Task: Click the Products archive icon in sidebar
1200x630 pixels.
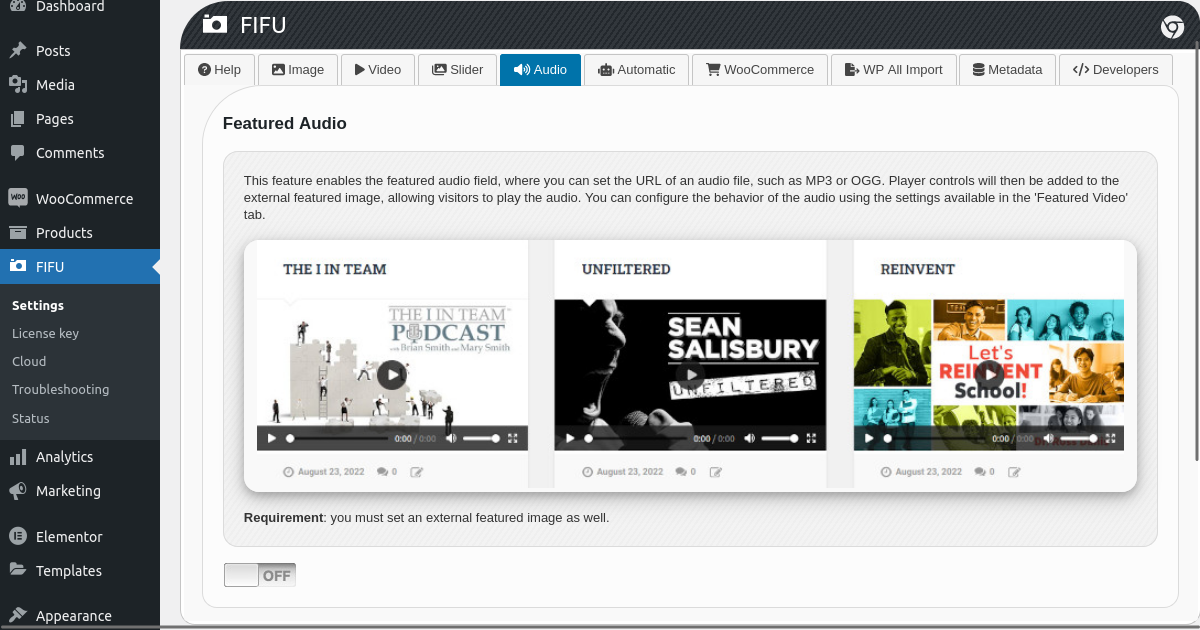Action: click(x=18, y=233)
